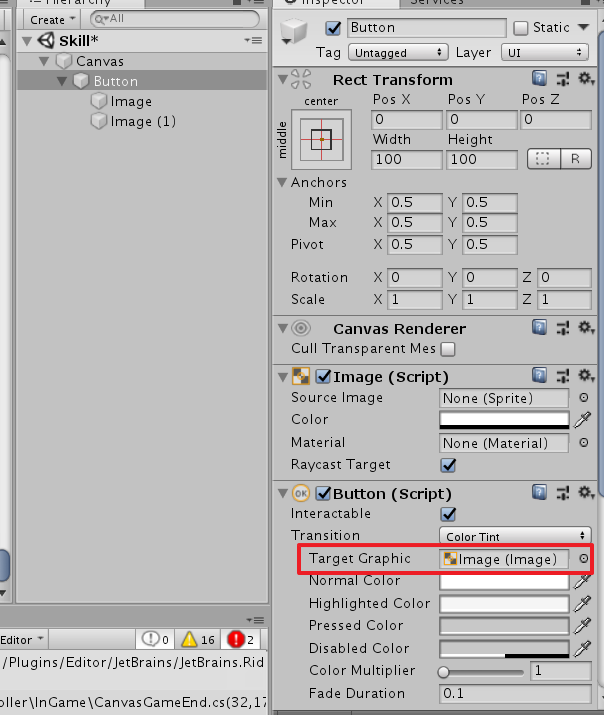Screen dimensions: 604x715
Task: Open Button (Script) gear settings menu
Action: coord(586,492)
